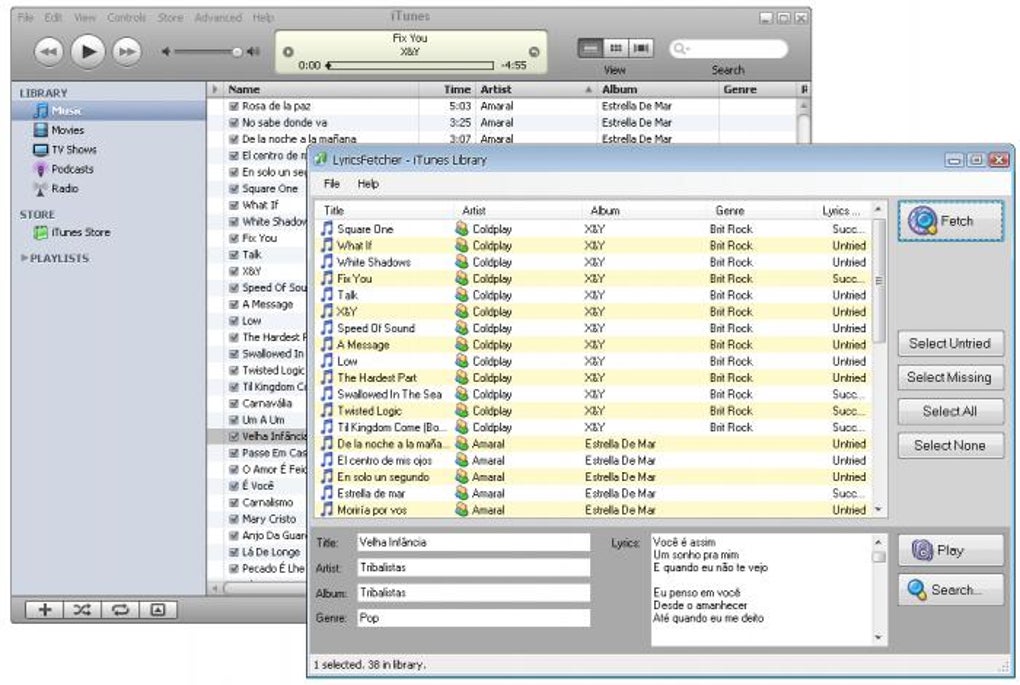This screenshot has width=1020, height=685.
Task: Toggle repeat in iTunes bottom bar
Action: point(120,610)
